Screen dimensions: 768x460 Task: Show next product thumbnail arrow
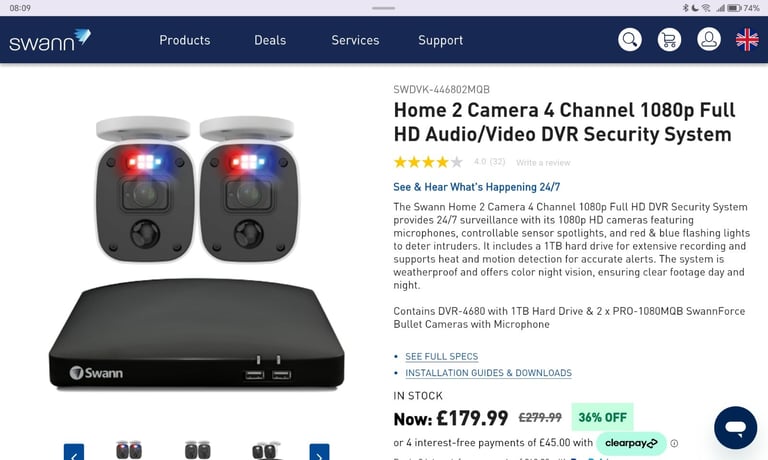pos(319,453)
